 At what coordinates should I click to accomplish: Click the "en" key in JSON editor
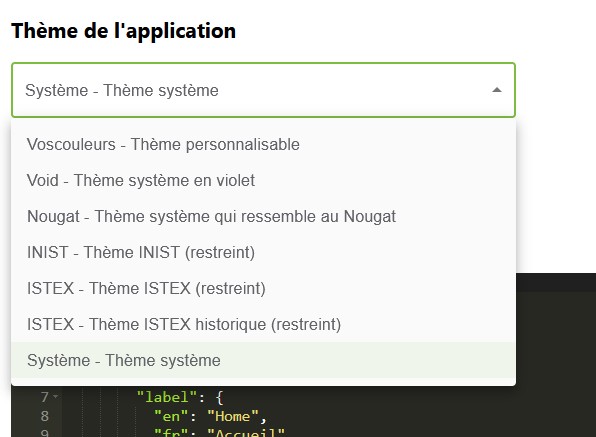pyautogui.click(x=171, y=416)
